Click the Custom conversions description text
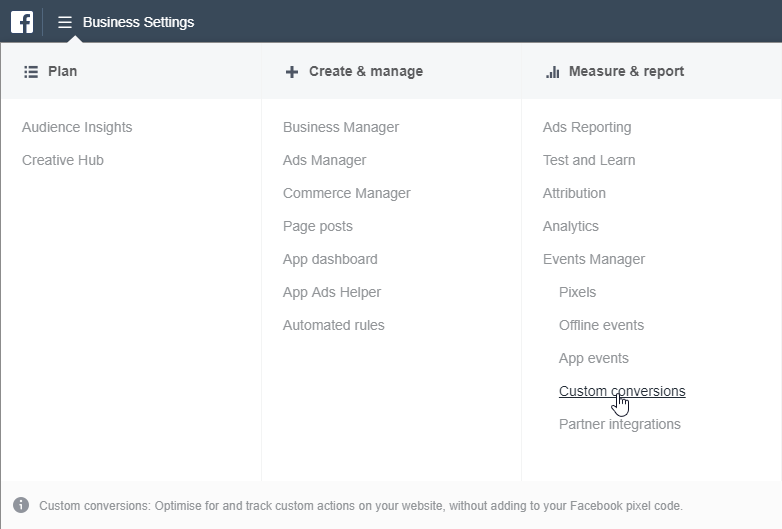This screenshot has height=529, width=782. click(x=361, y=506)
